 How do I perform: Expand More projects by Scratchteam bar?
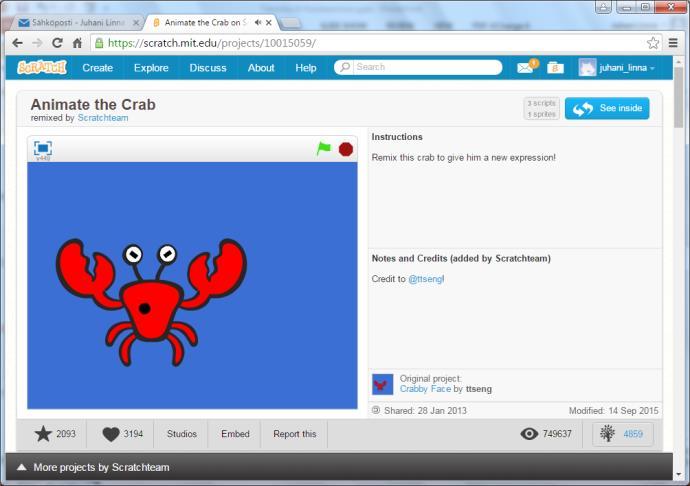(x=339, y=467)
